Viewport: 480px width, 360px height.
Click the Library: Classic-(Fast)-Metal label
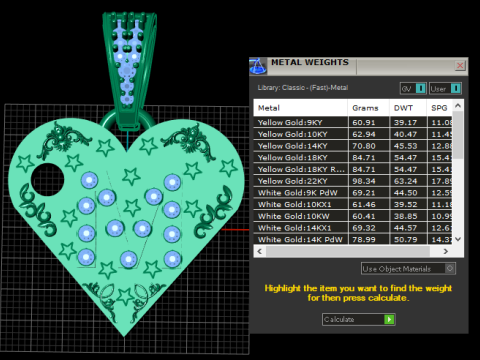pos(303,88)
